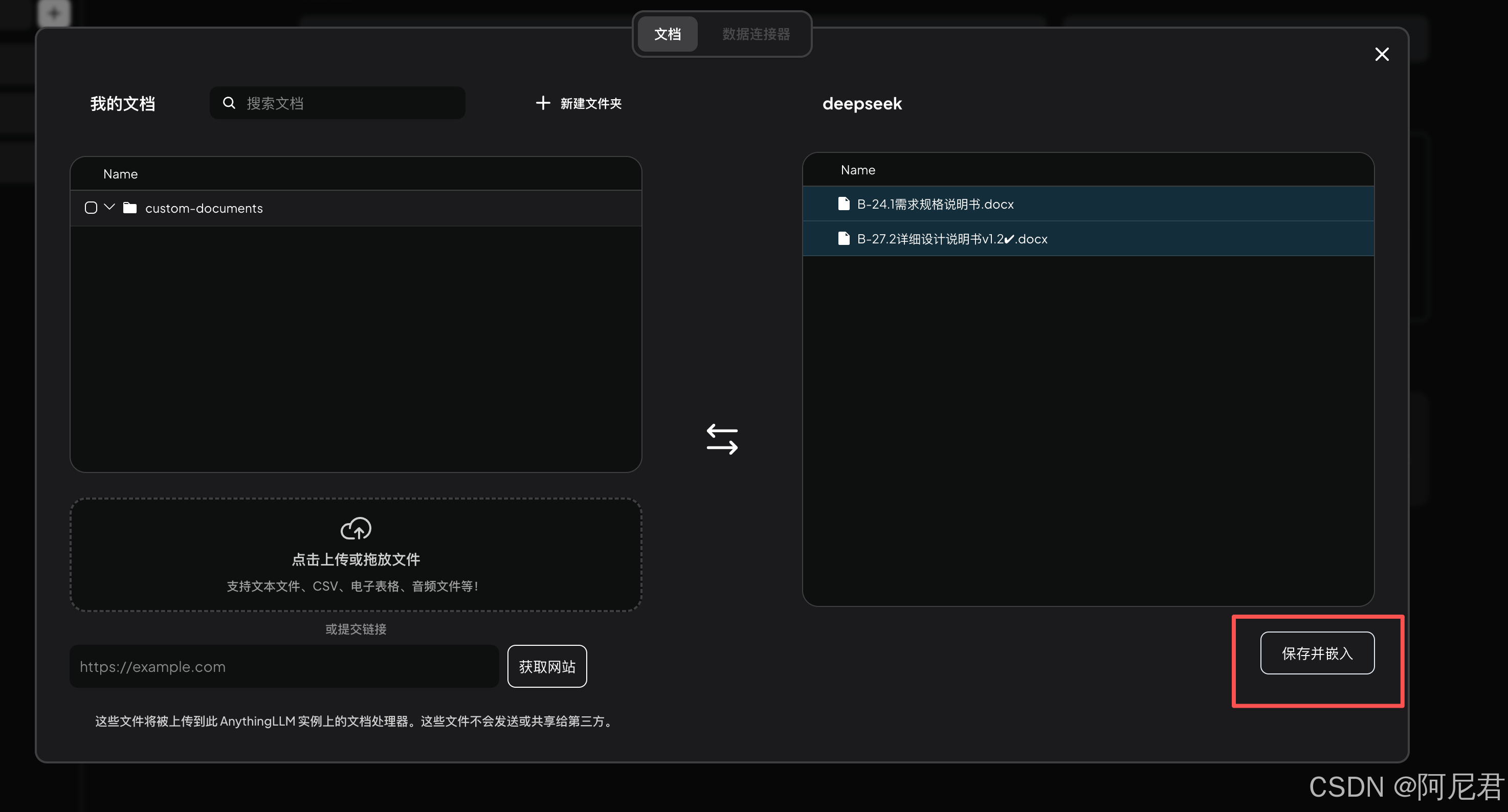Close the document manager dialog
Screen dimensions: 1508x812
pyautogui.click(x=1382, y=54)
